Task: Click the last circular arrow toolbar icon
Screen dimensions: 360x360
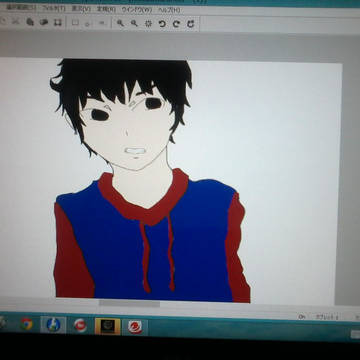Action: [x=190, y=24]
